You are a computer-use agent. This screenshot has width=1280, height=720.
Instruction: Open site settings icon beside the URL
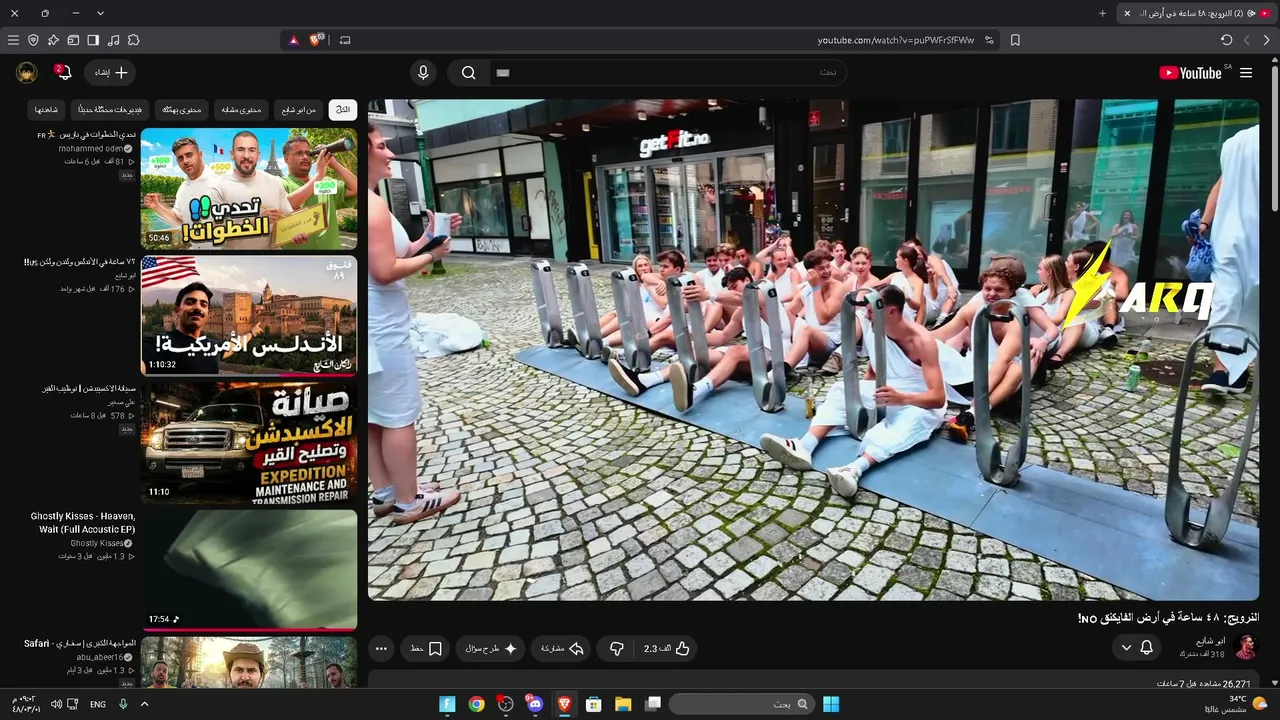[x=989, y=40]
